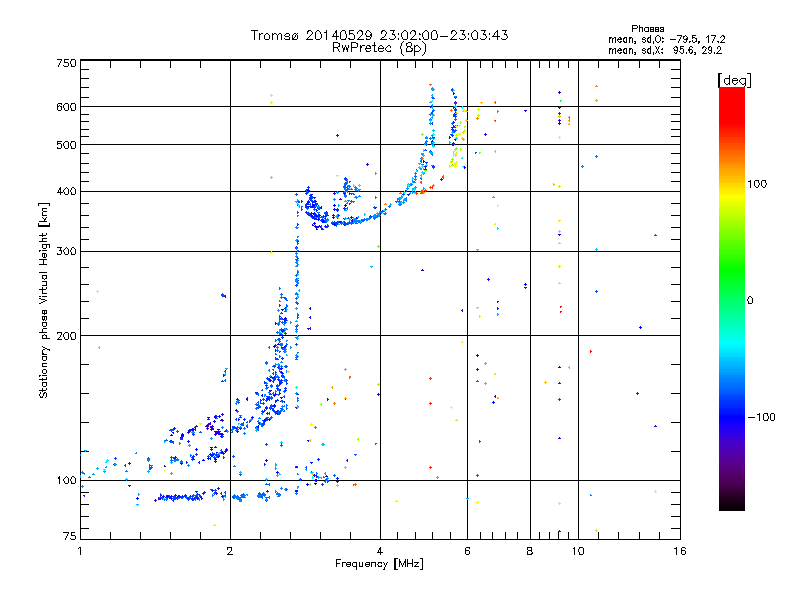The width and height of the screenshot is (800, 600).
Task: Click the '8' MHz frequency tick label
Action: click(x=530, y=551)
